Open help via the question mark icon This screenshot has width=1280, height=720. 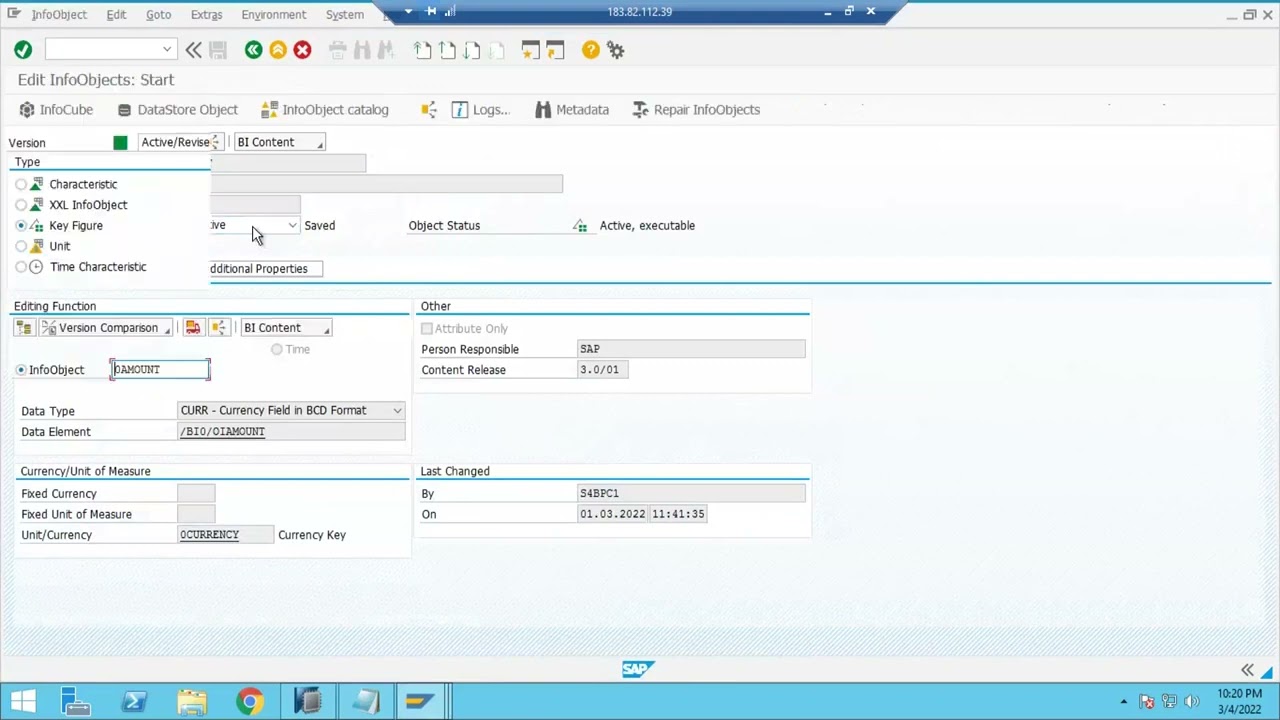[591, 50]
